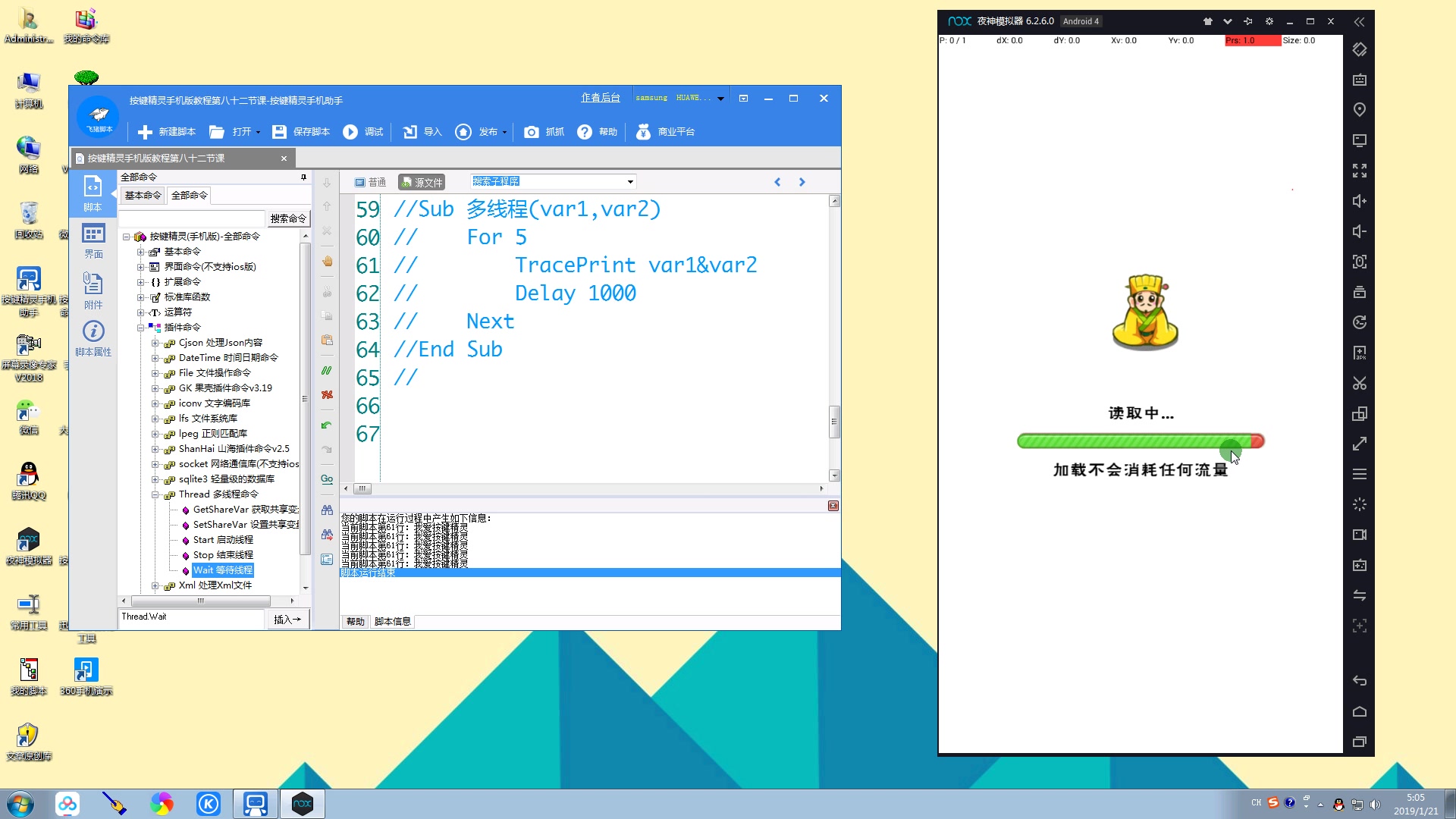This screenshot has width=1456, height=819.
Task: Click the 调试 debug play icon
Action: (x=350, y=132)
